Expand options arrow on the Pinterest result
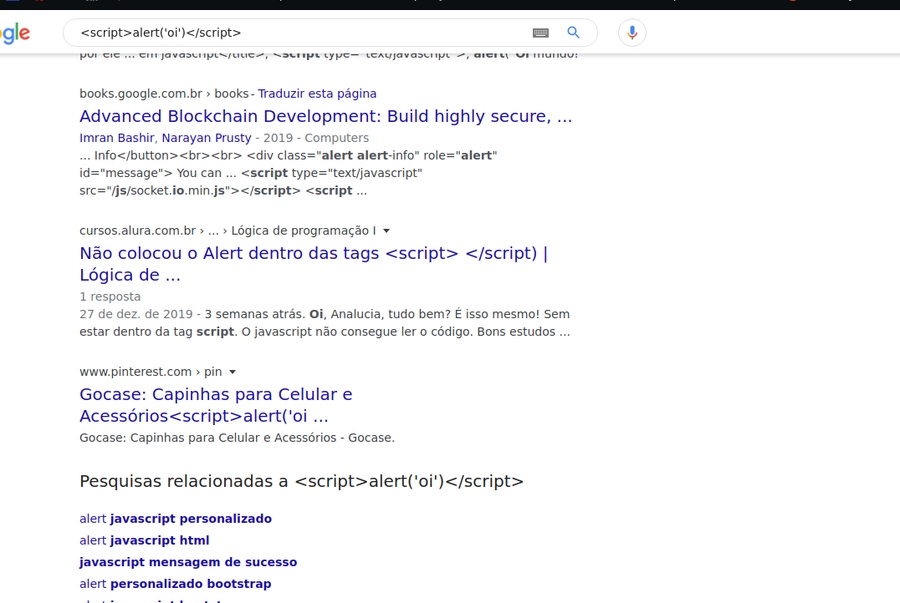This screenshot has width=900, height=603. click(231, 371)
